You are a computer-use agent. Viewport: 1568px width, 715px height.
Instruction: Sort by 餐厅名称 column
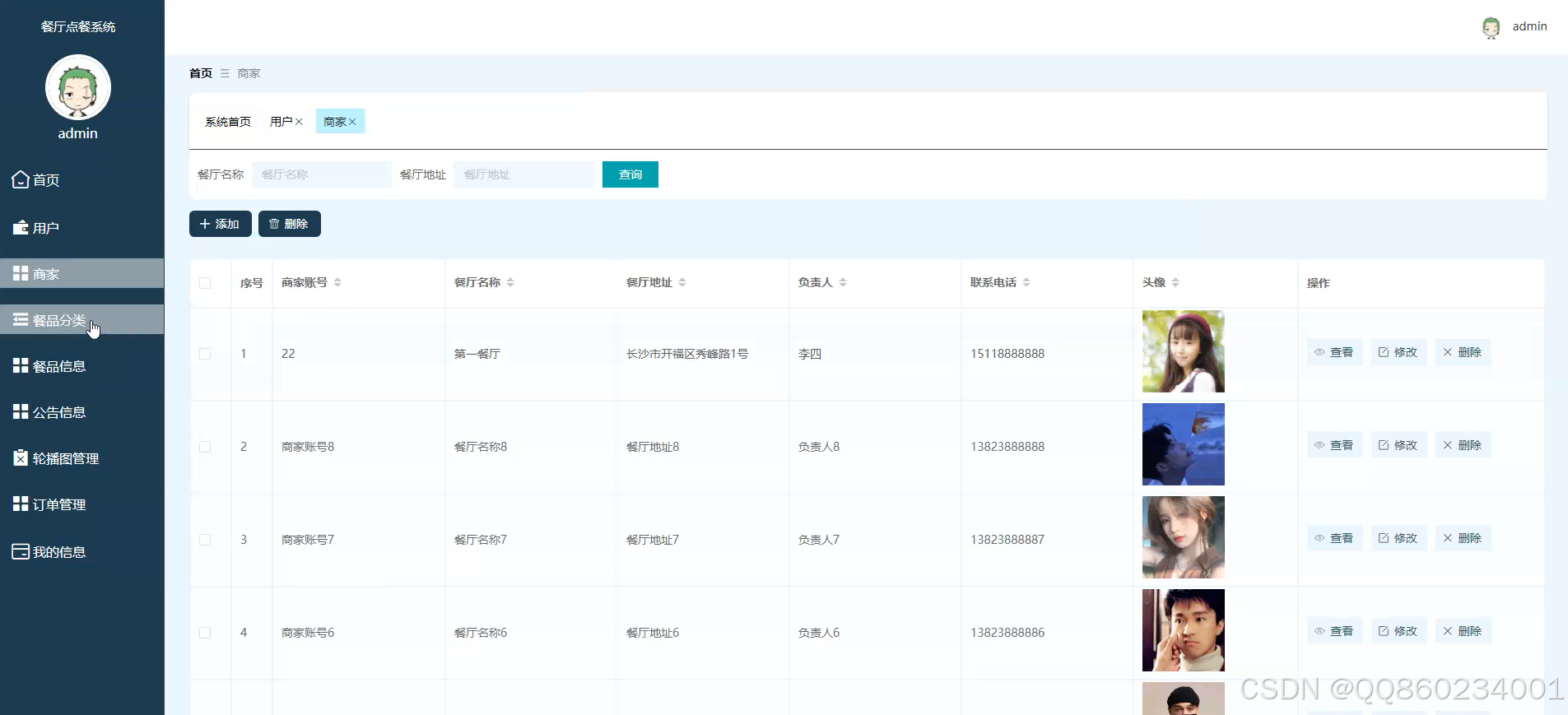(510, 282)
